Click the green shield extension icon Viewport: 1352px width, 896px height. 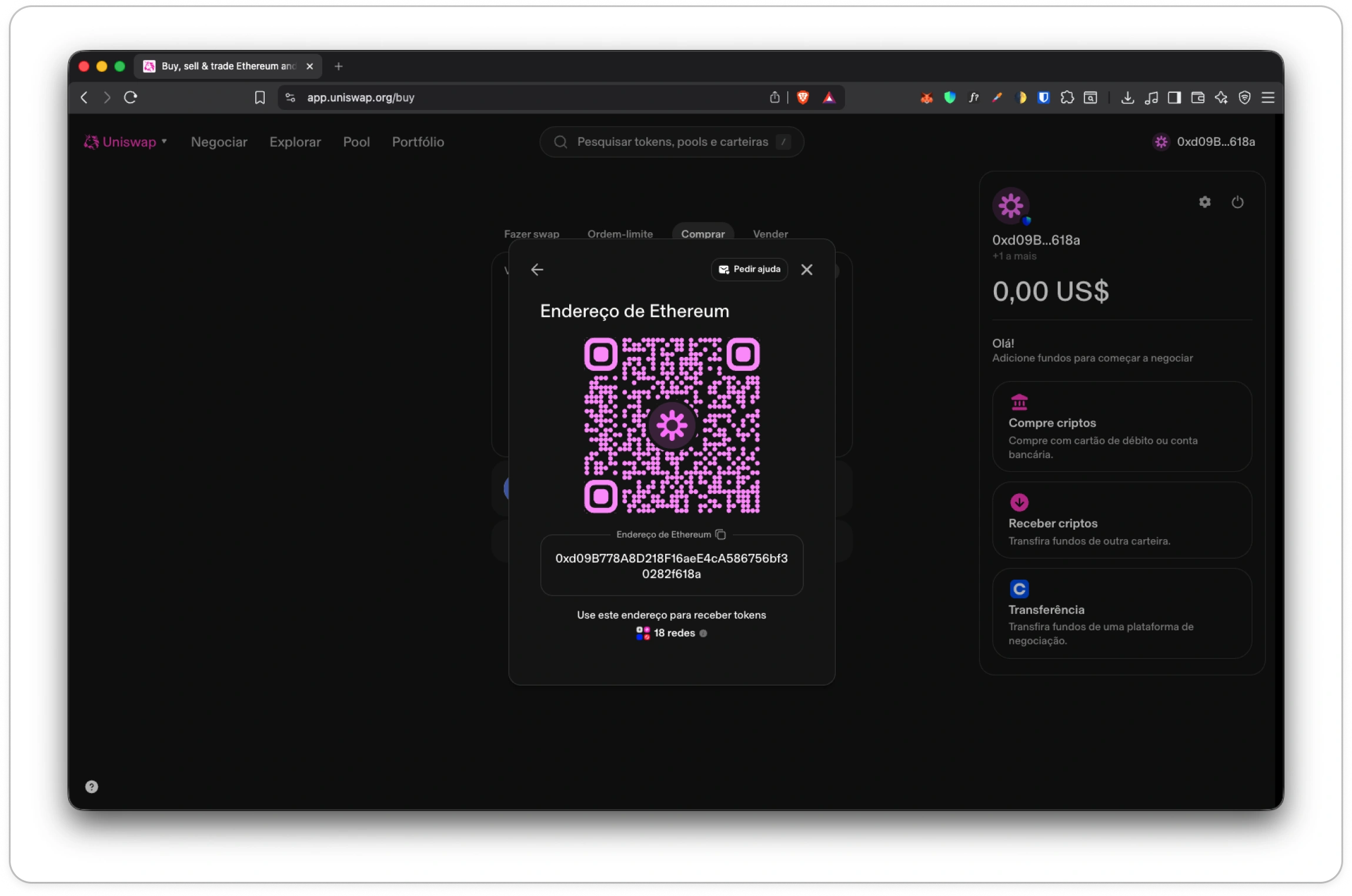(950, 98)
